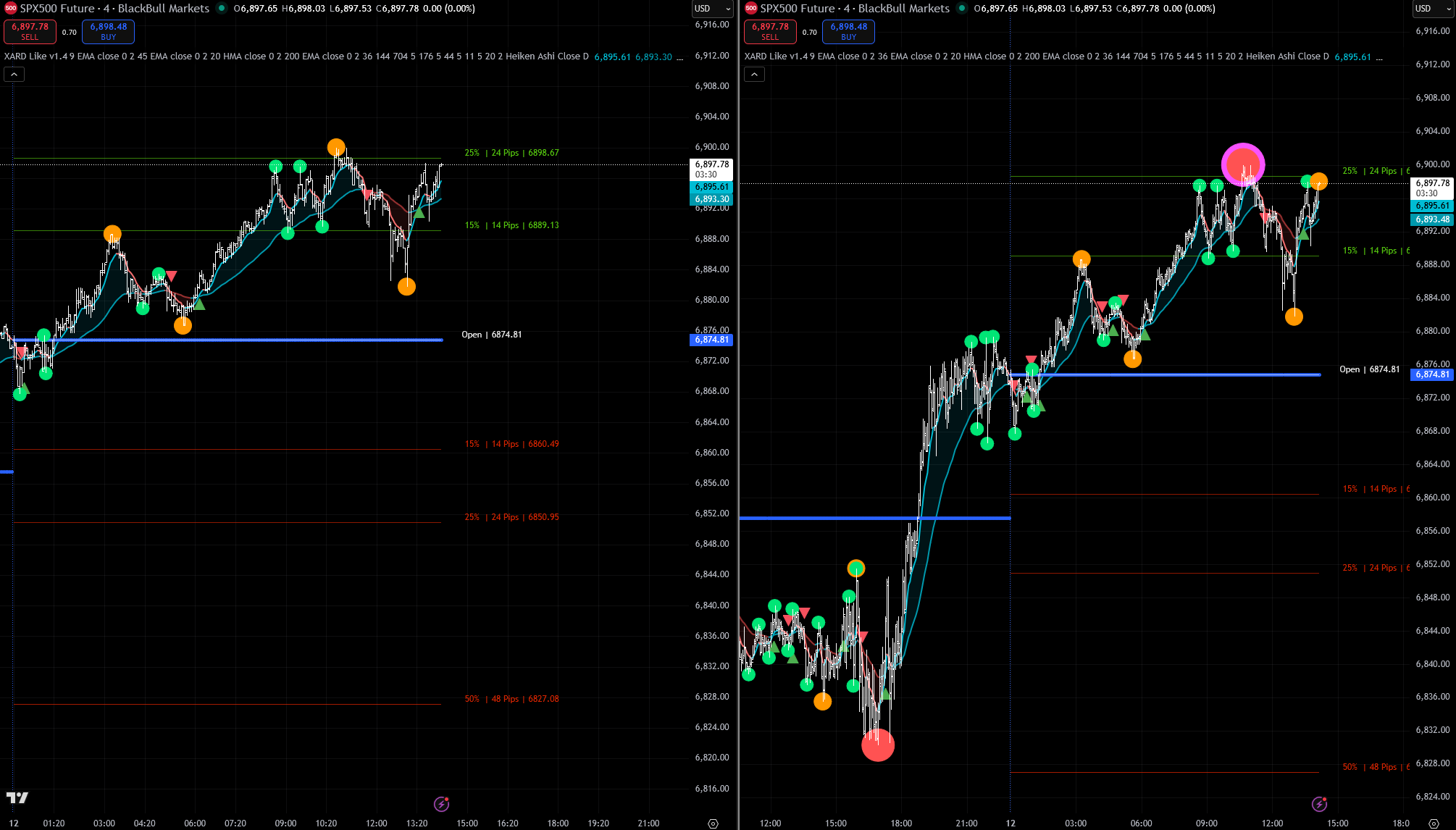Click the lightning event icon on left chart
Screen dimensions: 1456x830
click(441, 804)
